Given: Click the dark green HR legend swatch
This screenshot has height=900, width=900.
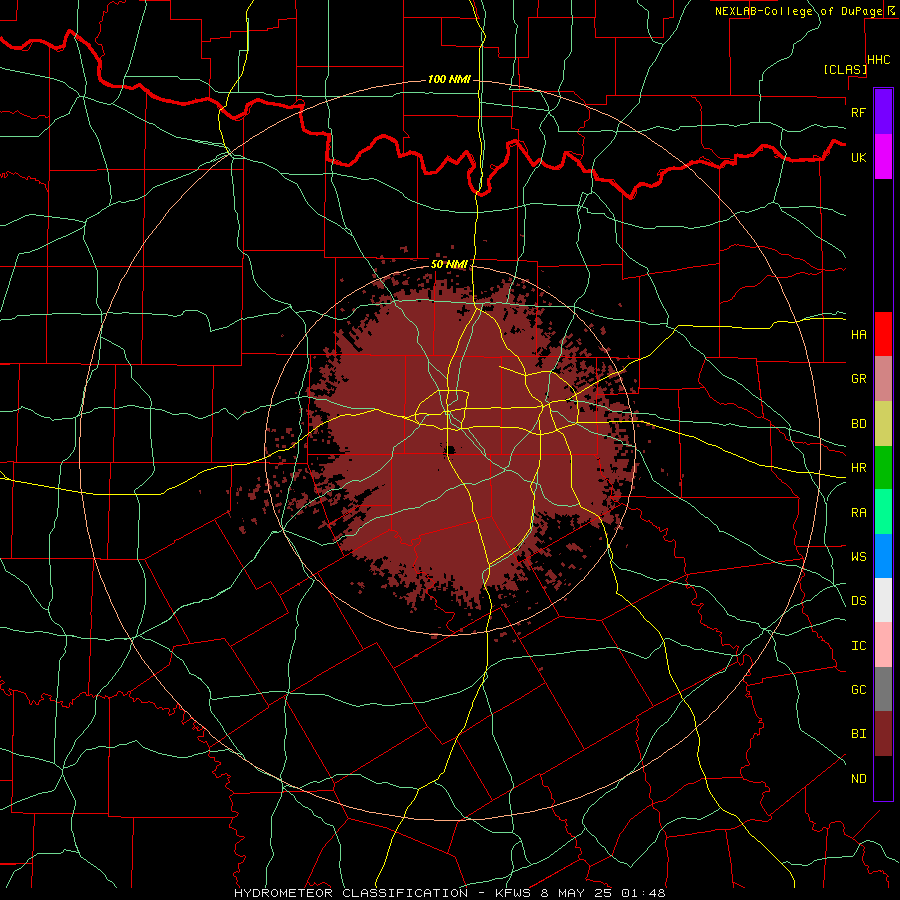Looking at the screenshot, I should coord(883,468).
